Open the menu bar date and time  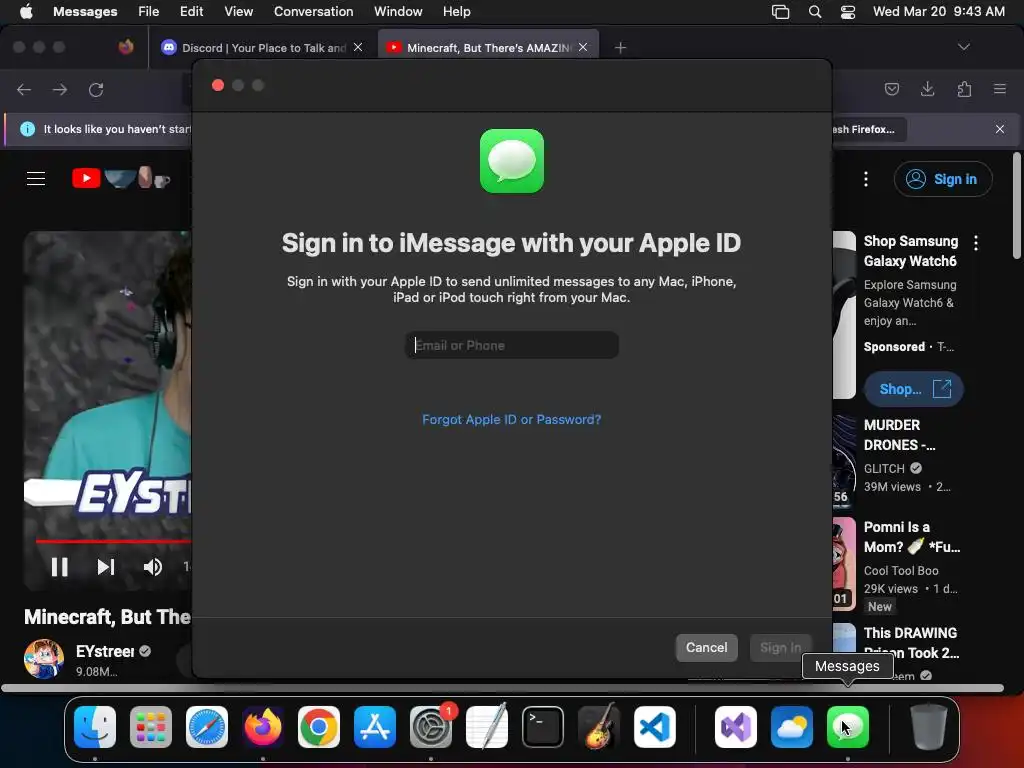coord(938,12)
